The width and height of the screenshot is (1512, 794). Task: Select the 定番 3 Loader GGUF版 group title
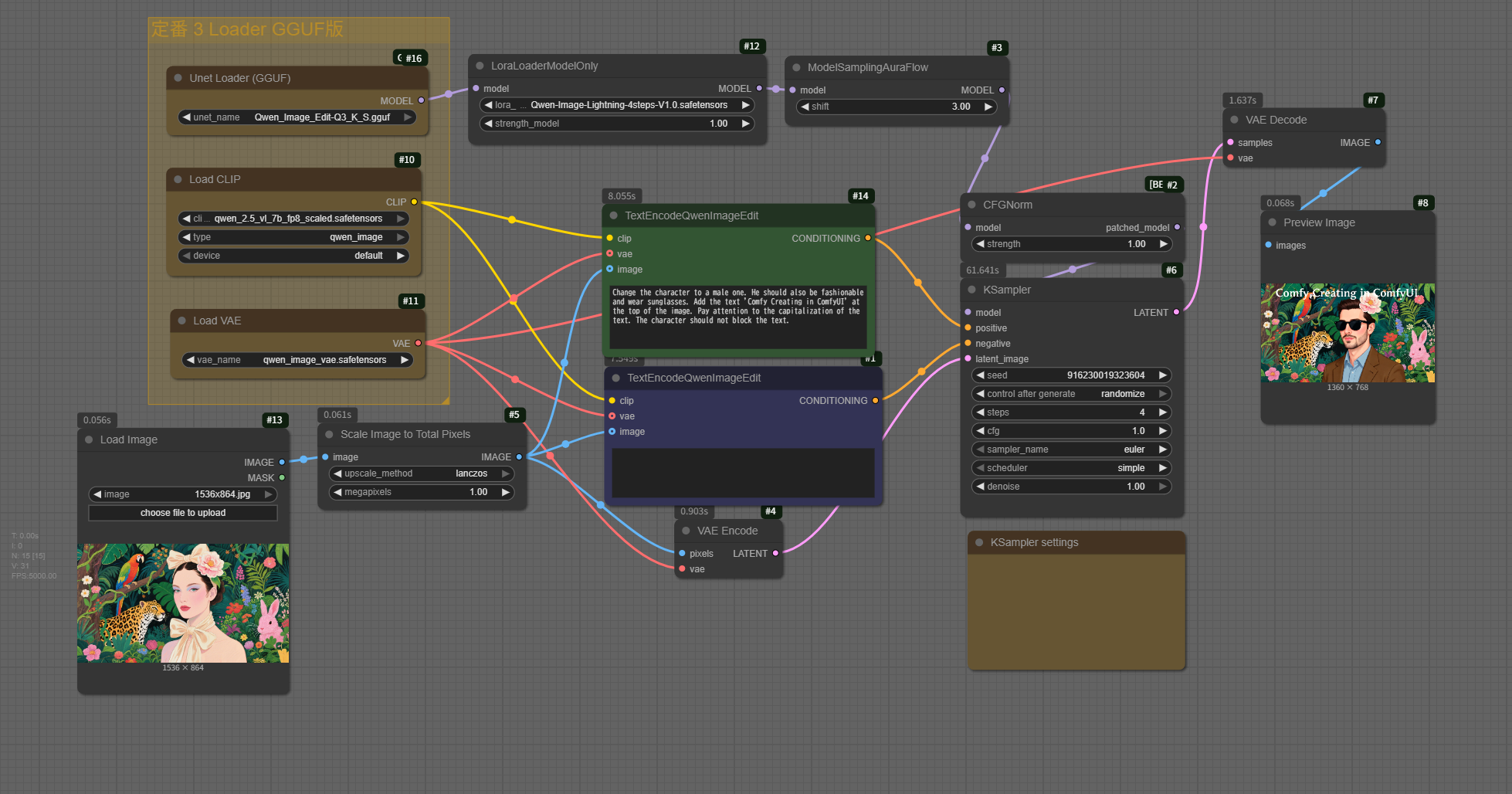click(x=247, y=29)
